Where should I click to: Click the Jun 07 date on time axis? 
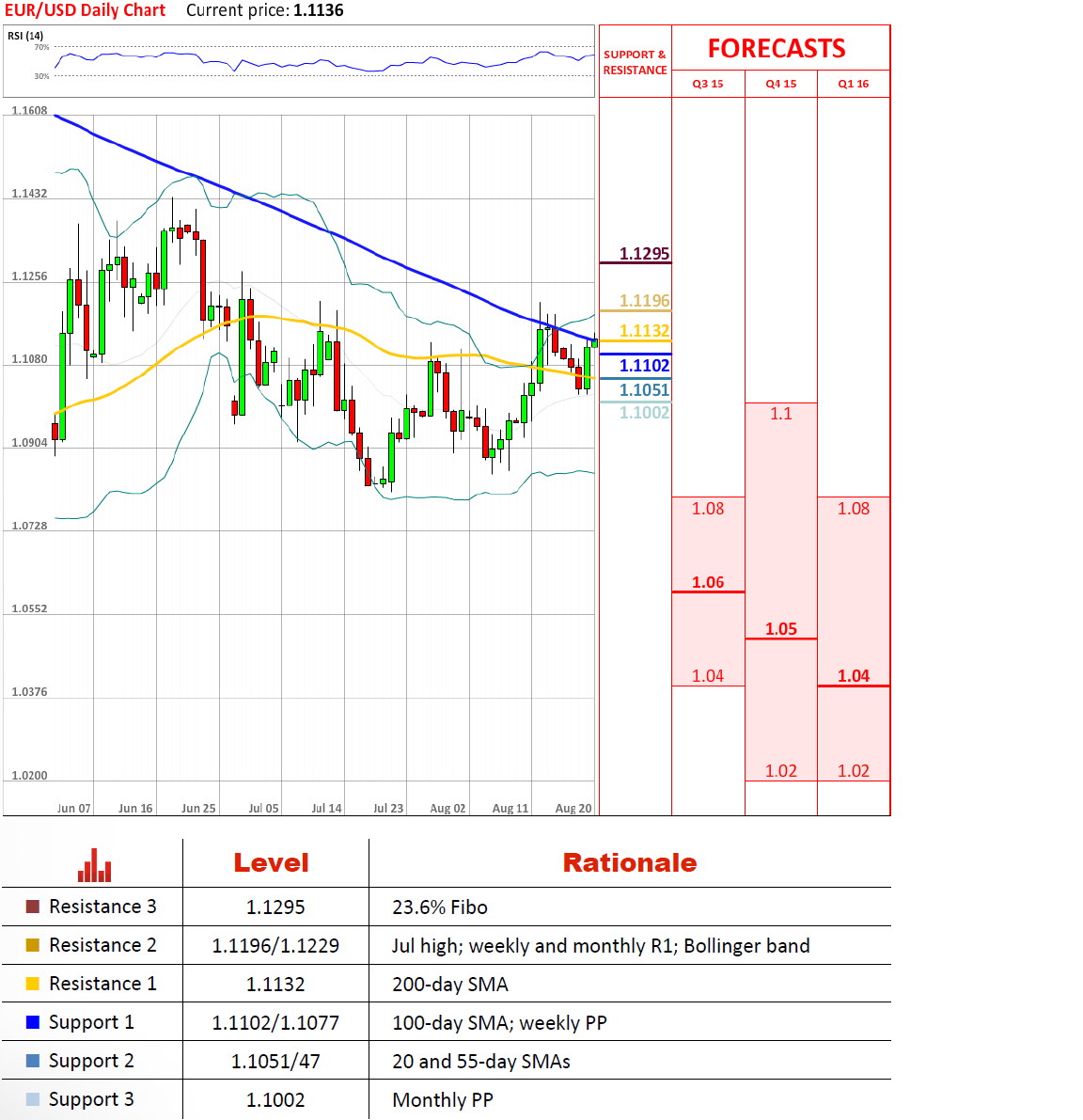click(74, 808)
